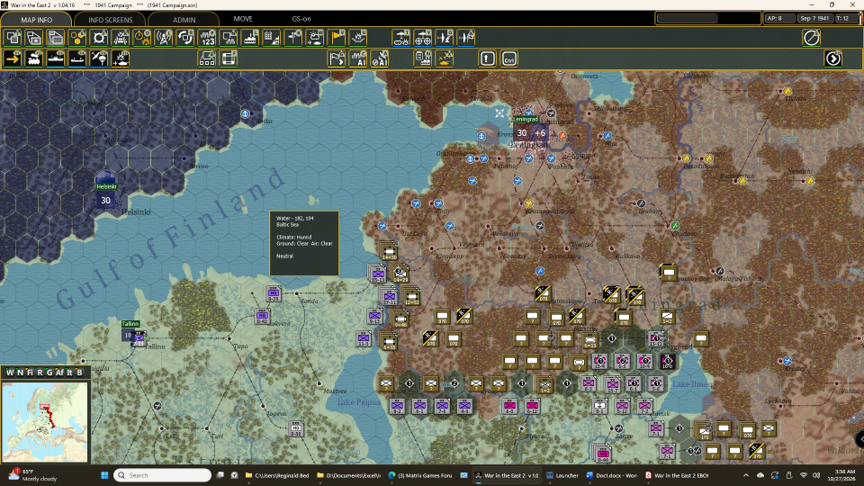
Task: Click the flag with arrow icon
Action: pos(337,58)
